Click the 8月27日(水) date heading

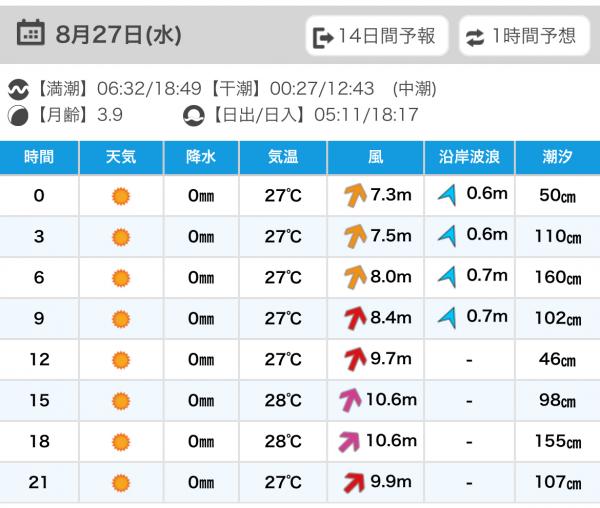click(x=119, y=34)
